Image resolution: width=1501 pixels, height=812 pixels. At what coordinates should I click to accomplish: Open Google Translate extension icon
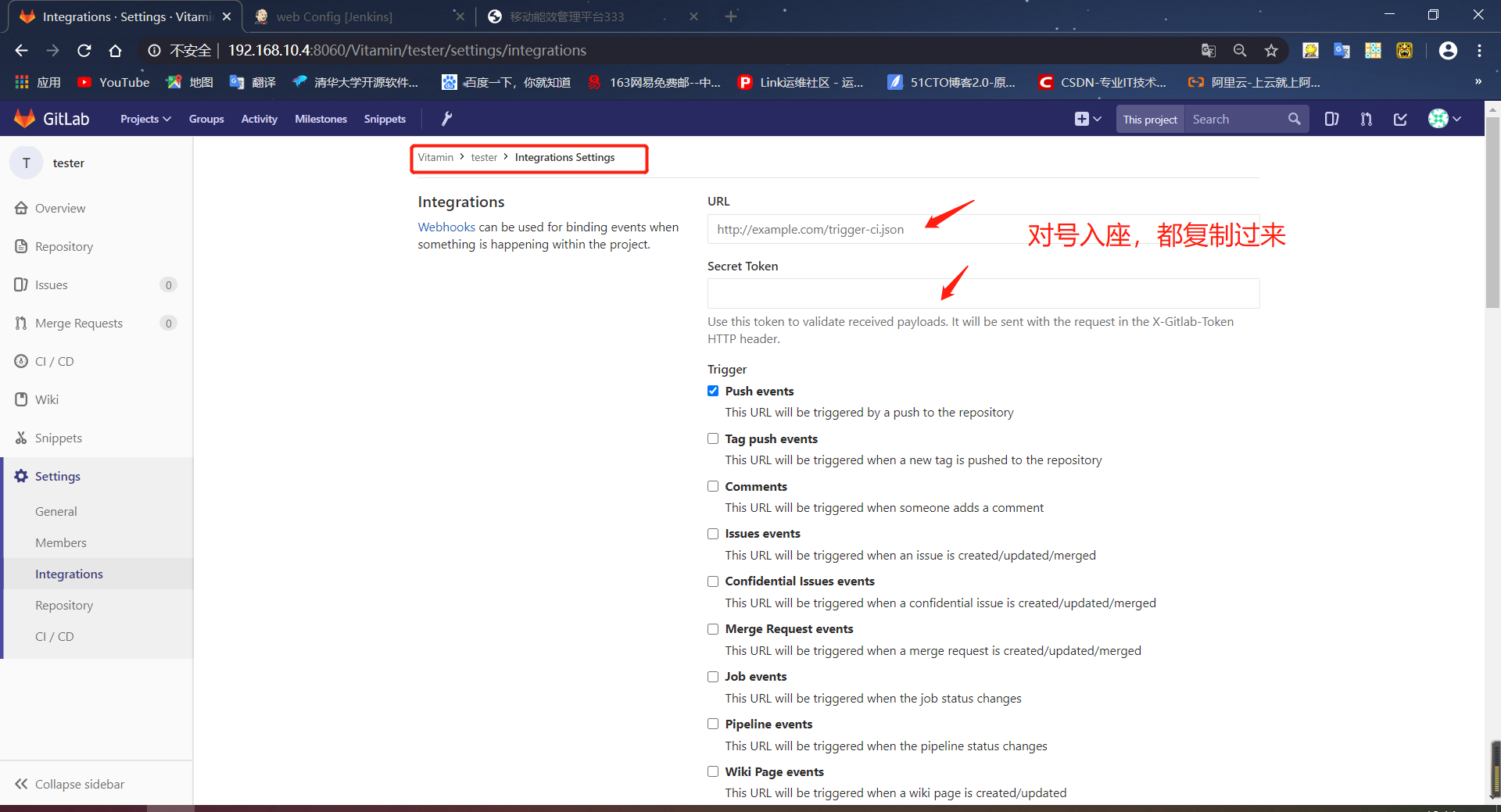pos(1342,50)
